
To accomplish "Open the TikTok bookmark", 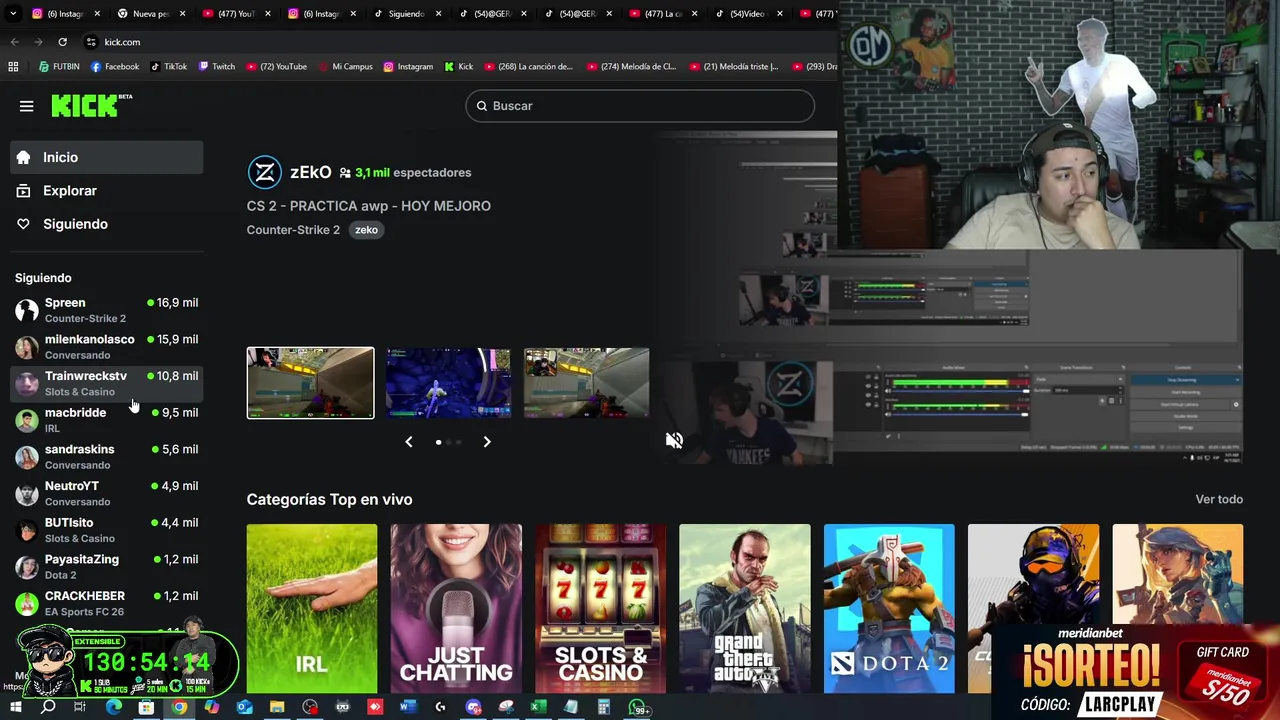I will tap(169, 67).
